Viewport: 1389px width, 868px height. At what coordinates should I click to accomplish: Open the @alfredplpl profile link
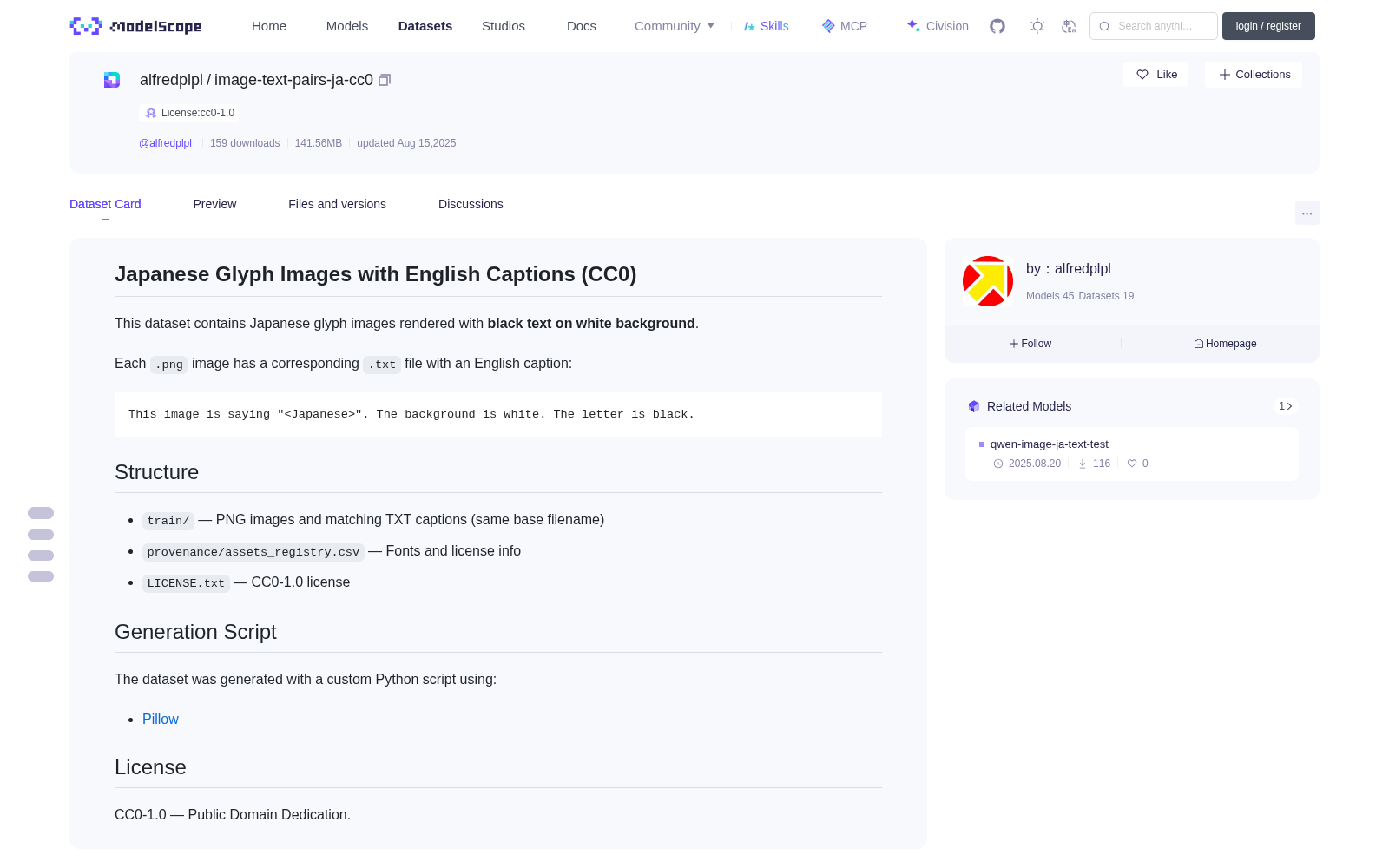coord(165,143)
